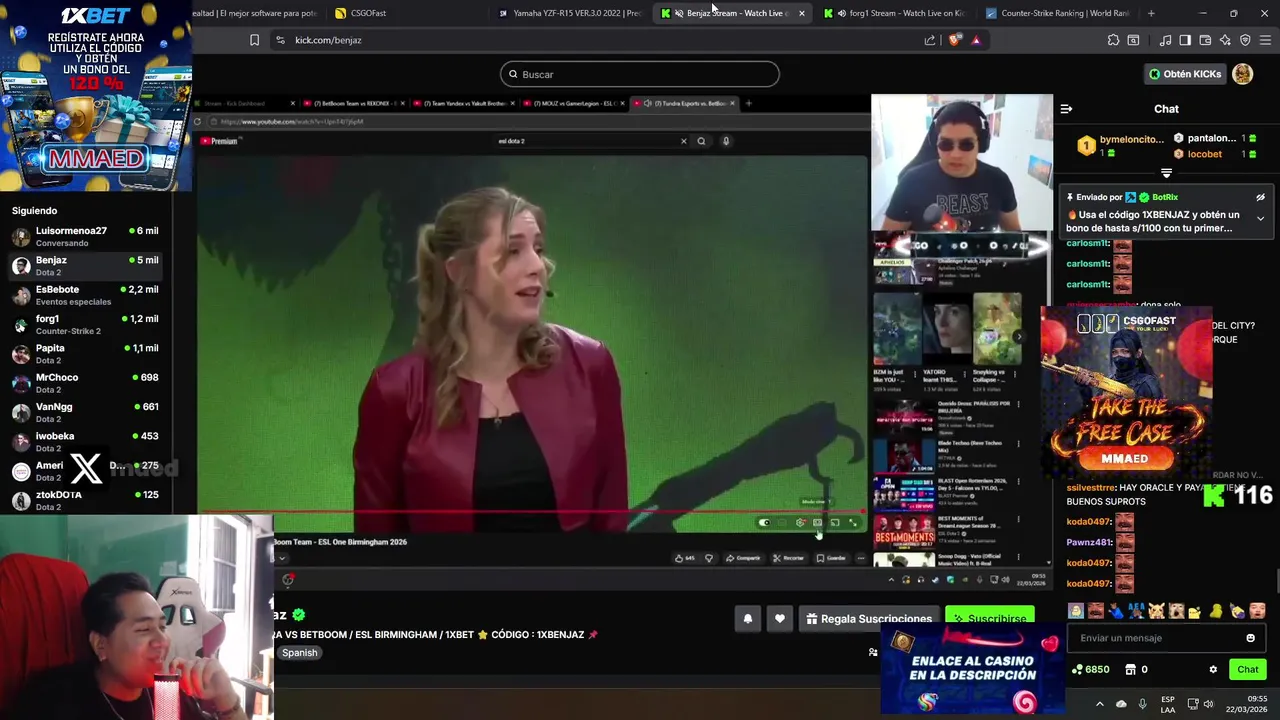Click the Regala Suscripciones button
The width and height of the screenshot is (1280, 720).
[x=867, y=619]
